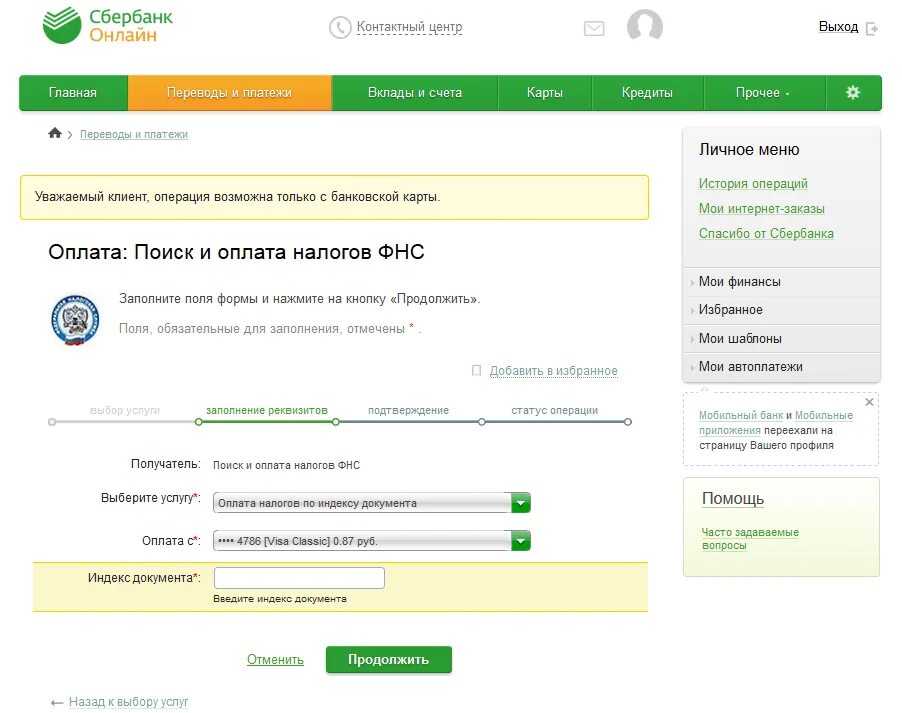Click the Индекс документа input field
This screenshot has width=902, height=713.
pos(299,578)
